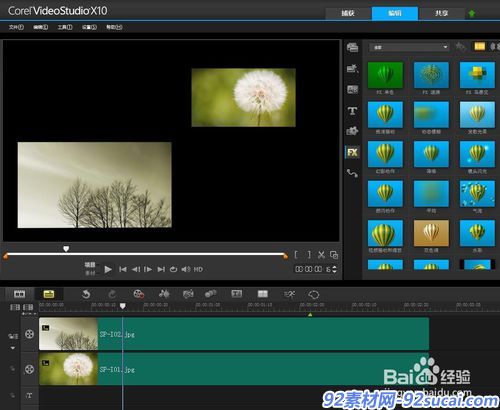Select the SP-I02.jpg clip on video track
This screenshot has height=410, width=500.
(x=234, y=334)
